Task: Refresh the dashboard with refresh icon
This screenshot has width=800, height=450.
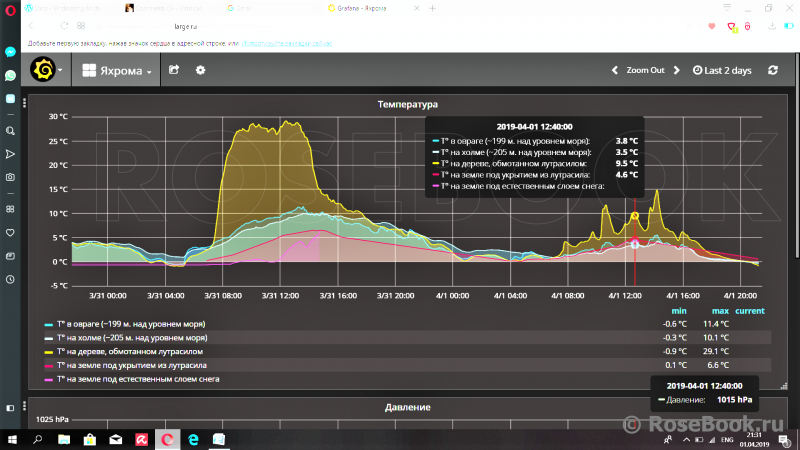Action: 772,70
